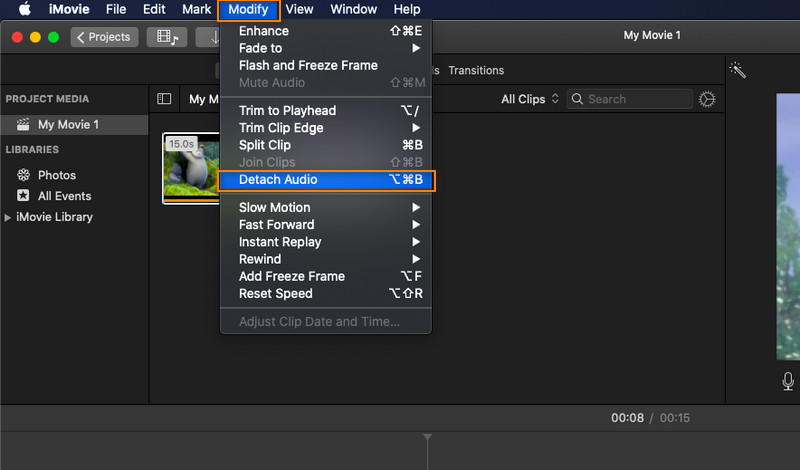Choose Detach Audio
800x470 pixels.
point(326,180)
